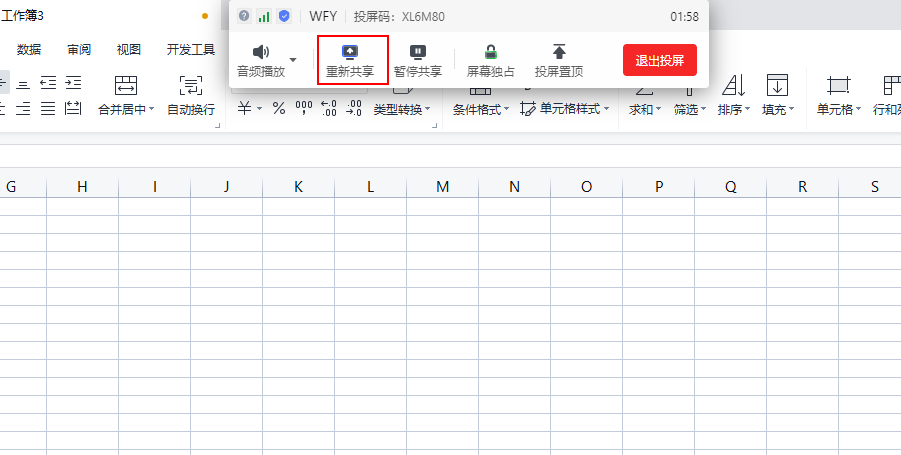Open the audio playback dropdown arrow
This screenshot has width=901, height=455.
coord(293,60)
